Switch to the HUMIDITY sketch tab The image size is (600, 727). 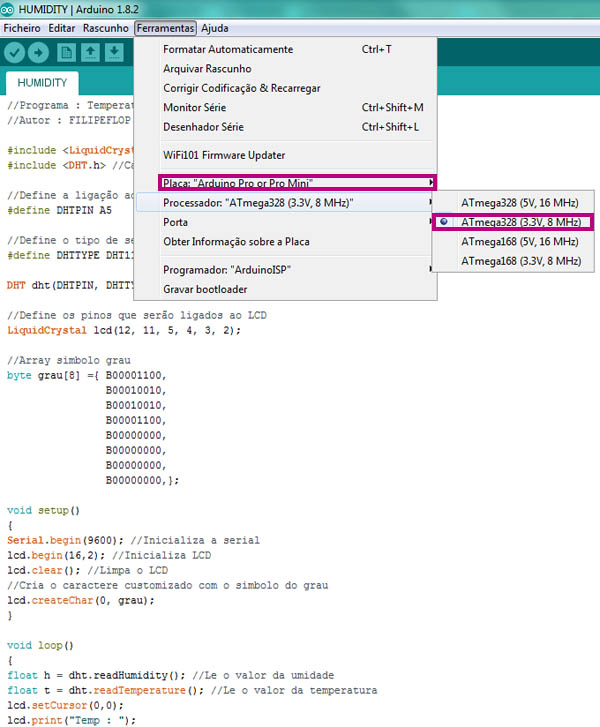(x=42, y=83)
